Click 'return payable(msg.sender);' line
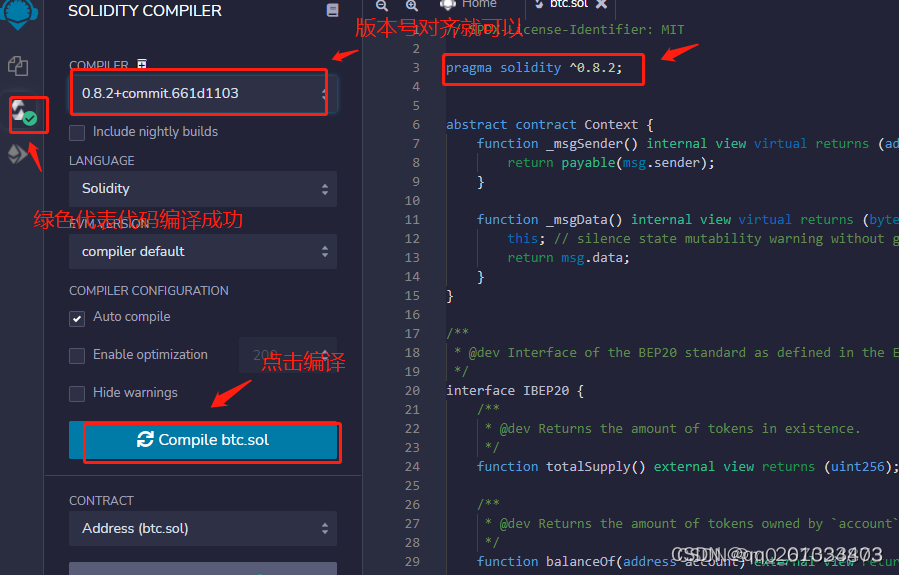This screenshot has width=899, height=575. pos(611,162)
